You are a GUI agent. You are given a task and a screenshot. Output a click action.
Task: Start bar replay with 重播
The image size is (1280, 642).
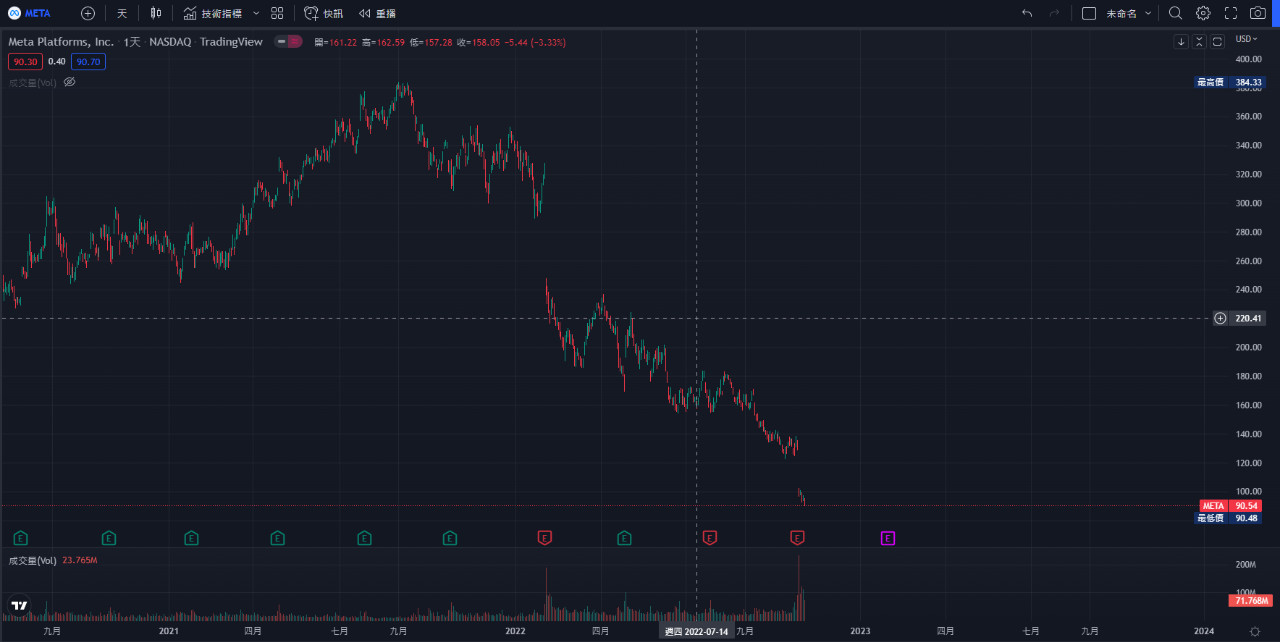tap(377, 13)
